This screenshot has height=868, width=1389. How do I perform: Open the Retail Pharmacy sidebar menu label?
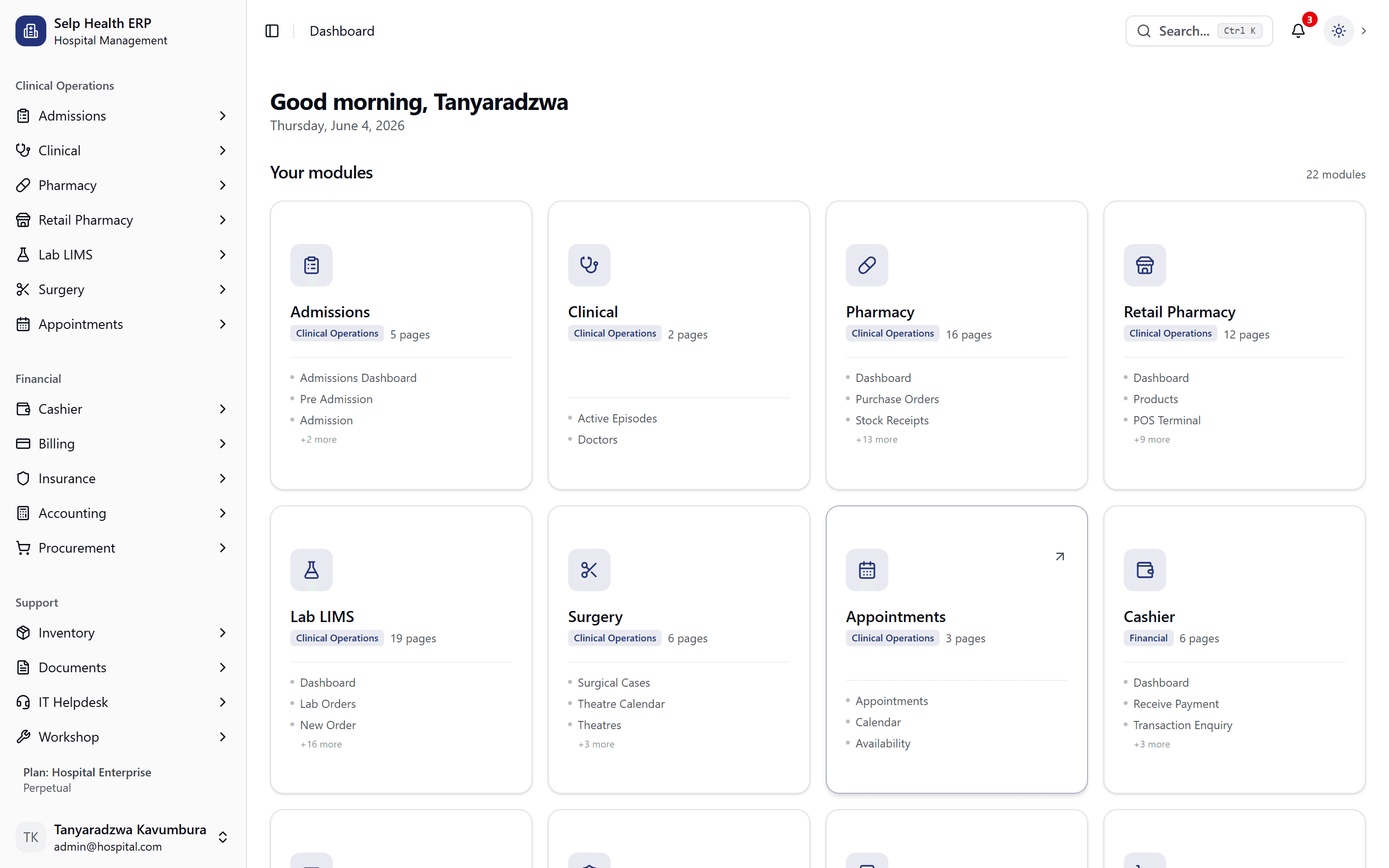pyautogui.click(x=85, y=220)
